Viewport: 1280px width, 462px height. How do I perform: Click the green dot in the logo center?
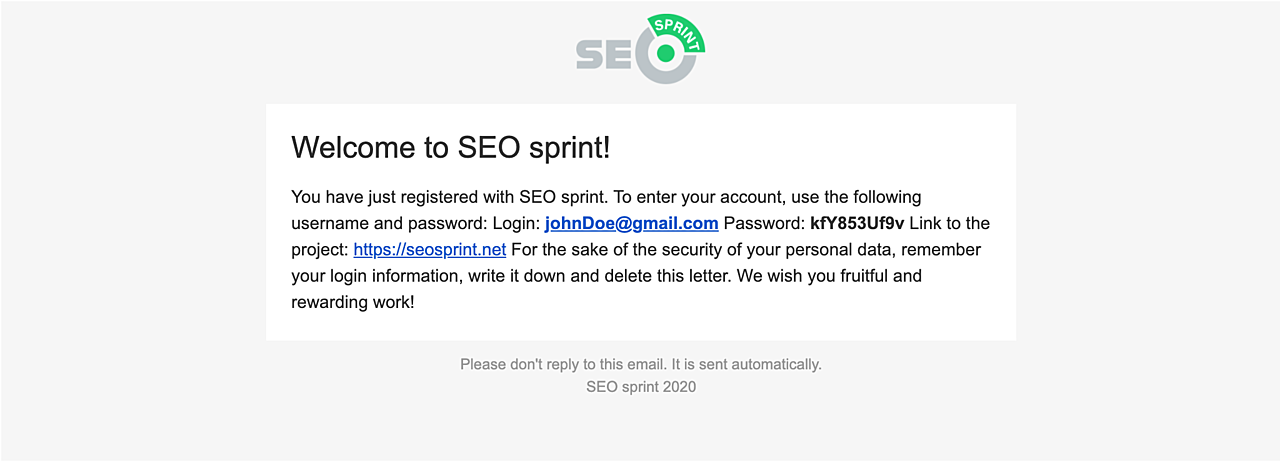click(x=663, y=52)
